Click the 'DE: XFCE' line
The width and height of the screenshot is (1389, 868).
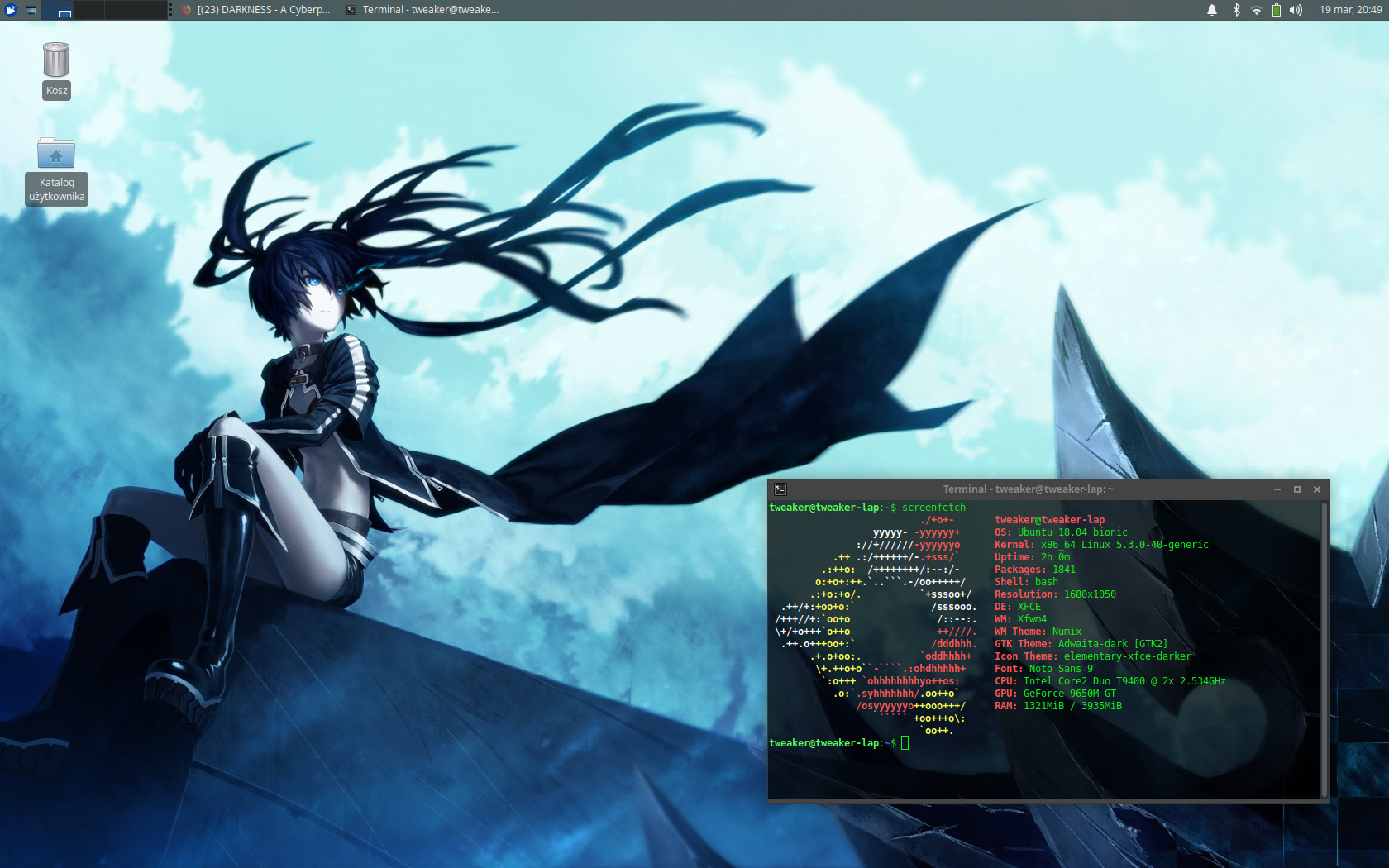[1018, 607]
